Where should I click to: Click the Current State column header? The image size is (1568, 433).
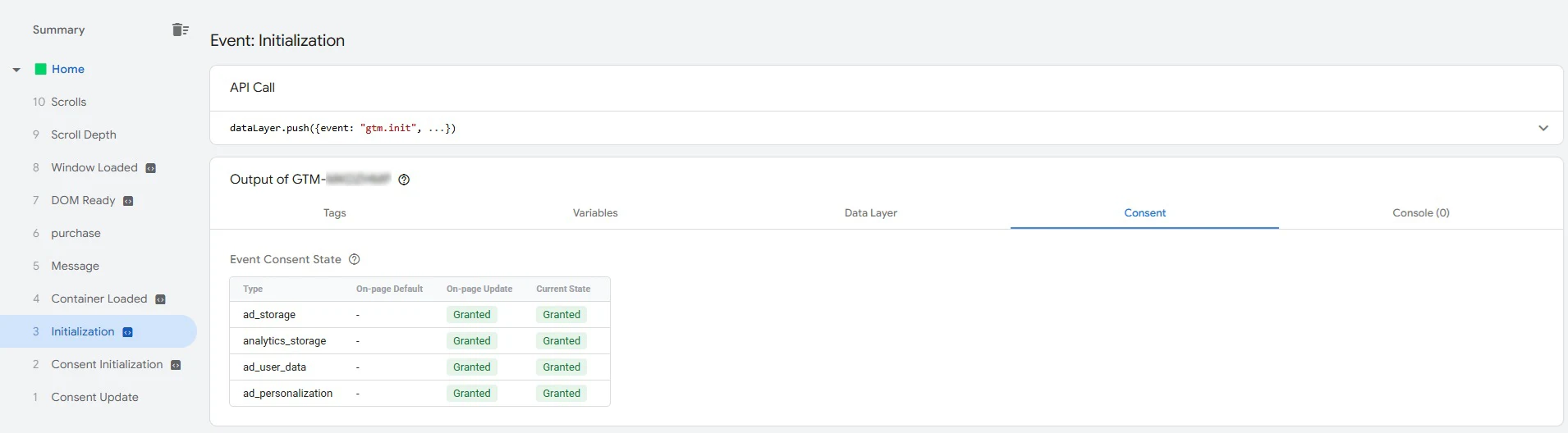pyautogui.click(x=563, y=289)
